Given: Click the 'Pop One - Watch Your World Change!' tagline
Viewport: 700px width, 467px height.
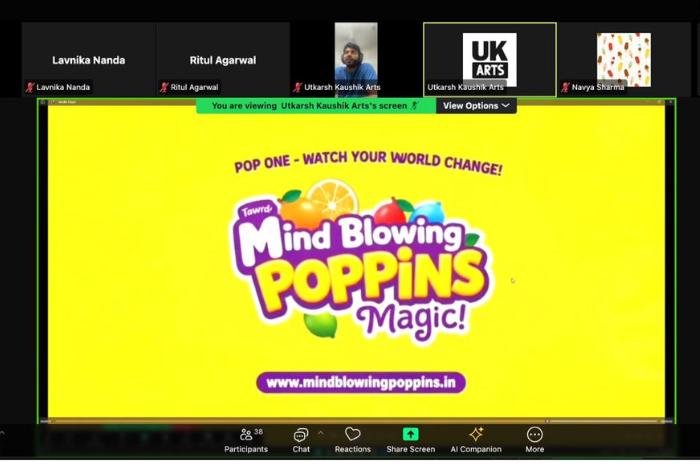Looking at the screenshot, I should point(368,163).
